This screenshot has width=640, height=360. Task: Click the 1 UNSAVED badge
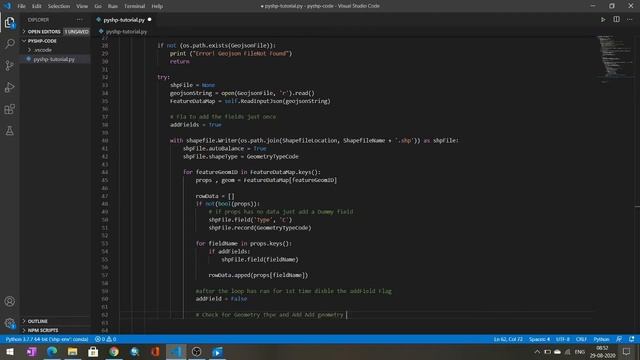[x=76, y=31]
